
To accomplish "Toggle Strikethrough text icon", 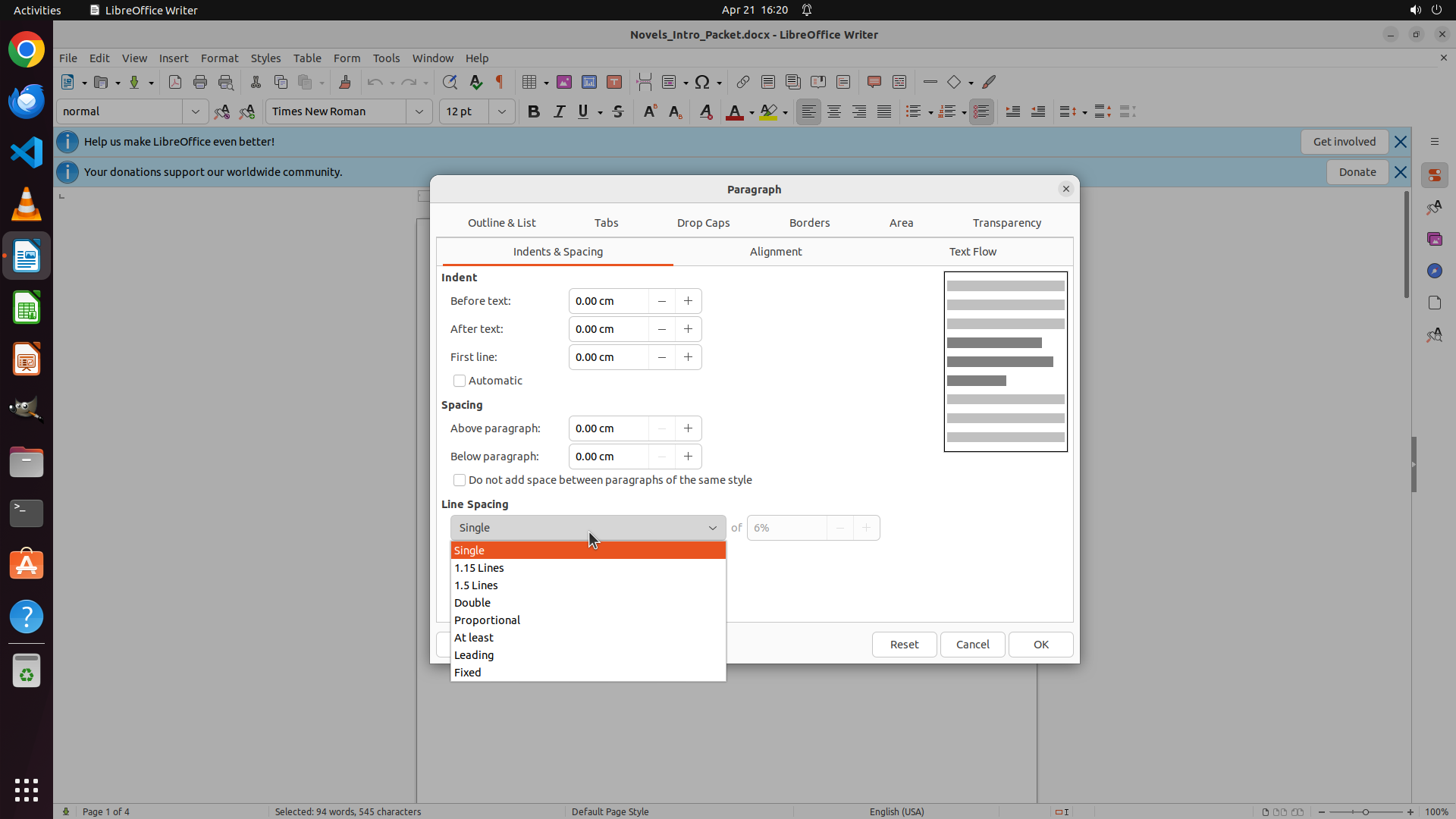I will pyautogui.click(x=618, y=111).
